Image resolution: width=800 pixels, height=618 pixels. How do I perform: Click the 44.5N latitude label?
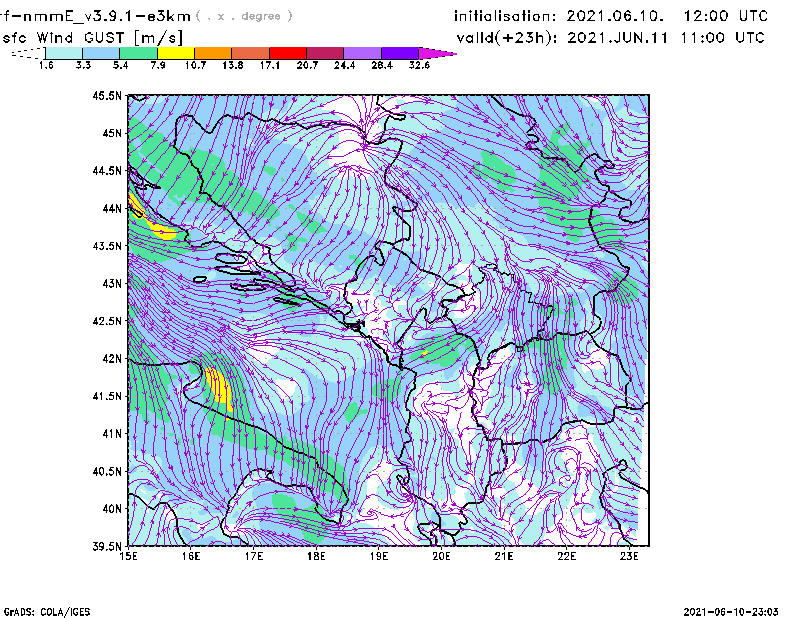[x=108, y=170]
